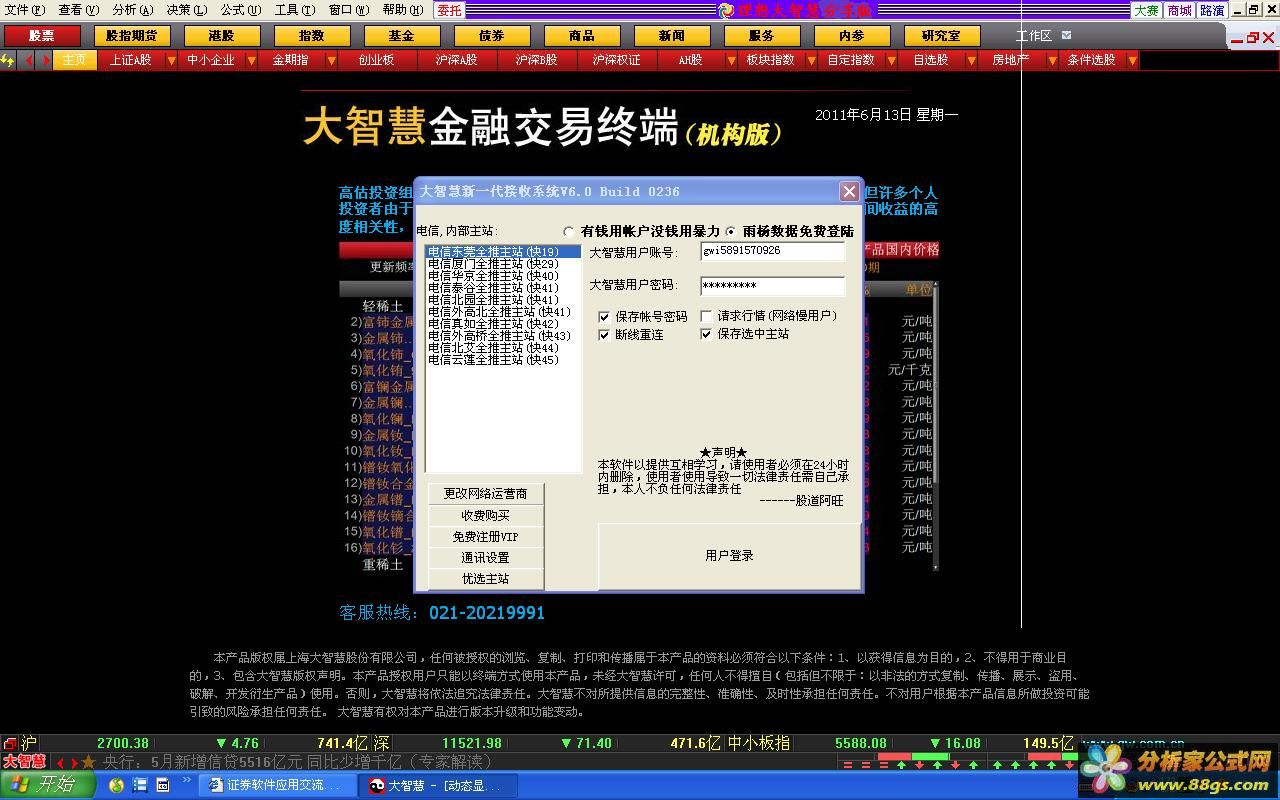1280x800 pixels.
Task: Select the 主页 sub-tab
Action: (x=75, y=60)
